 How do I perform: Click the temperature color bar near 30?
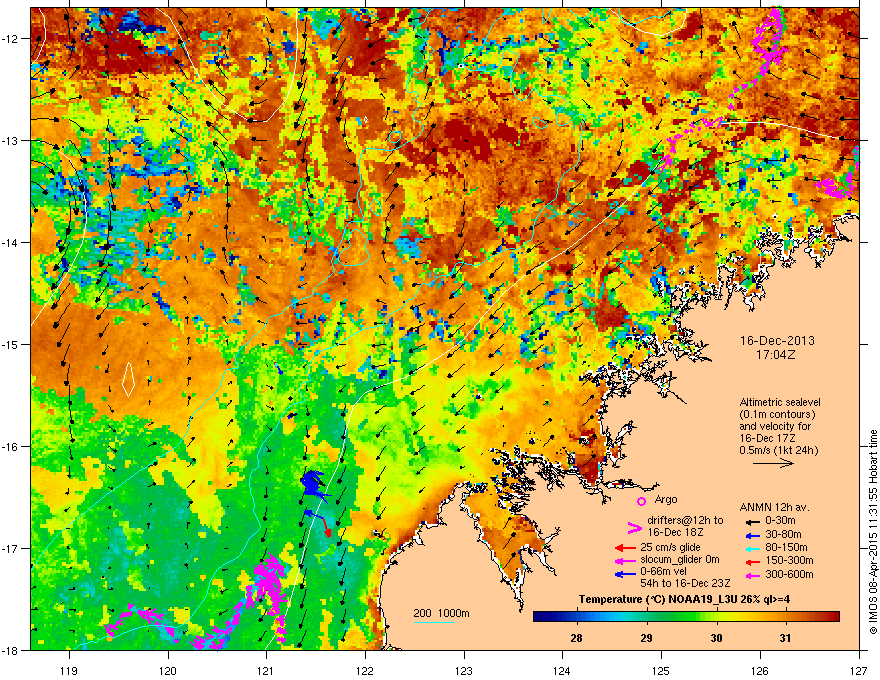[x=716, y=617]
